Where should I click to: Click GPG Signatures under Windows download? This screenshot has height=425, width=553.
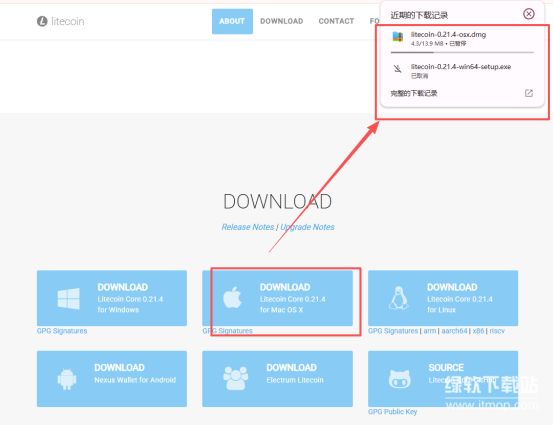[62, 331]
